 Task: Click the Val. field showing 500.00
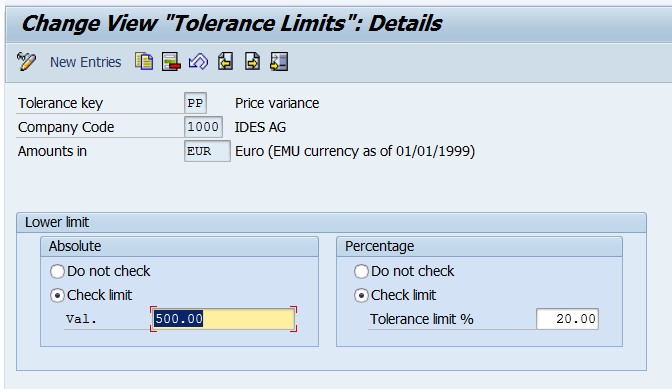[223, 319]
